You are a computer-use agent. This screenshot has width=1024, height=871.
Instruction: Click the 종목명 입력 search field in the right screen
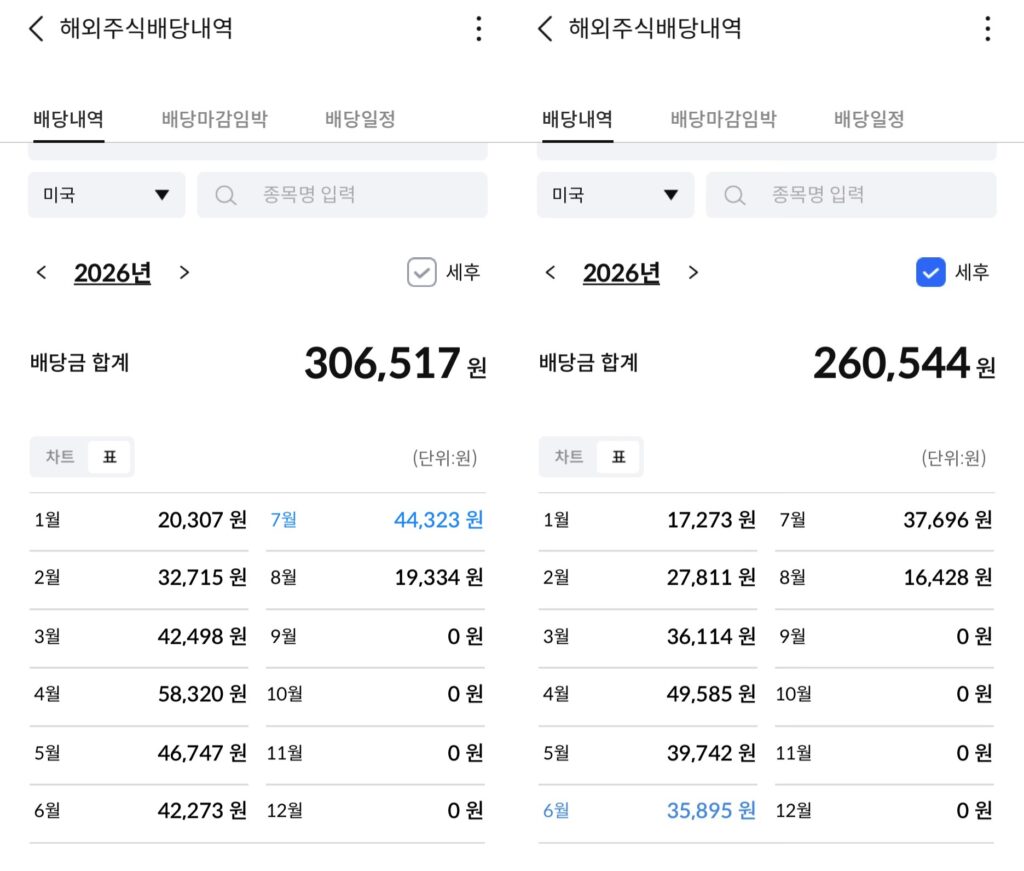pyautogui.click(x=851, y=195)
